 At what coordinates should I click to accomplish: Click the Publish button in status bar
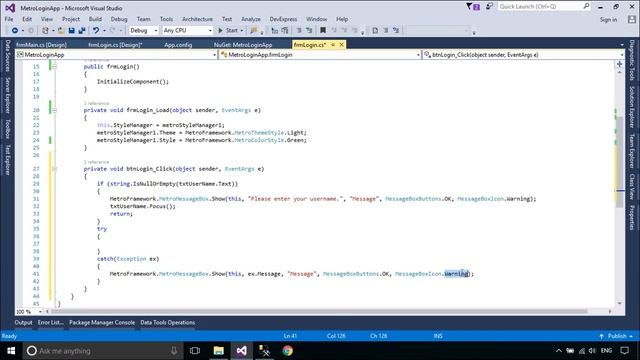[x=617, y=336]
